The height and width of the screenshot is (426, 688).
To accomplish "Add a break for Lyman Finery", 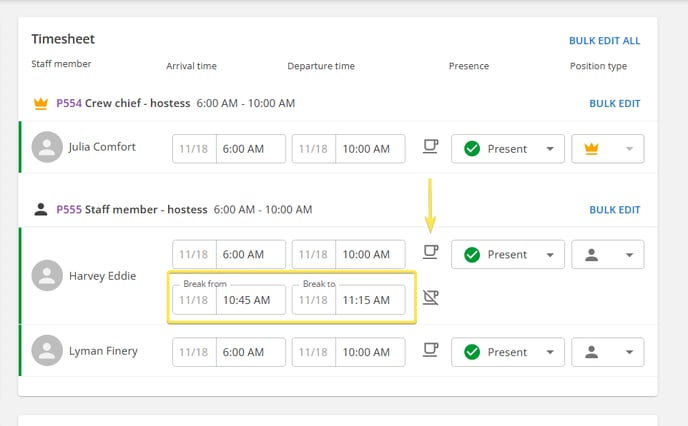I will point(430,350).
